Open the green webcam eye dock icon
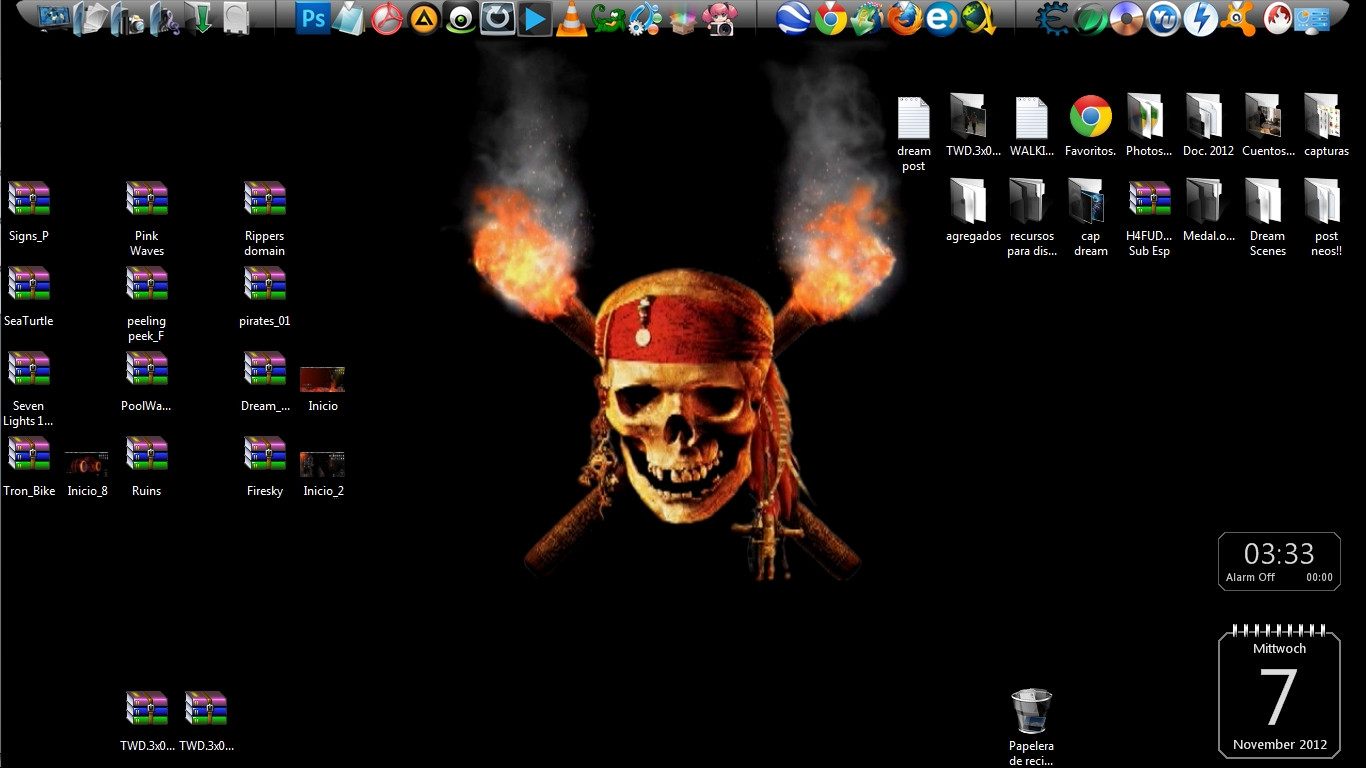The image size is (1366, 768). coord(460,19)
